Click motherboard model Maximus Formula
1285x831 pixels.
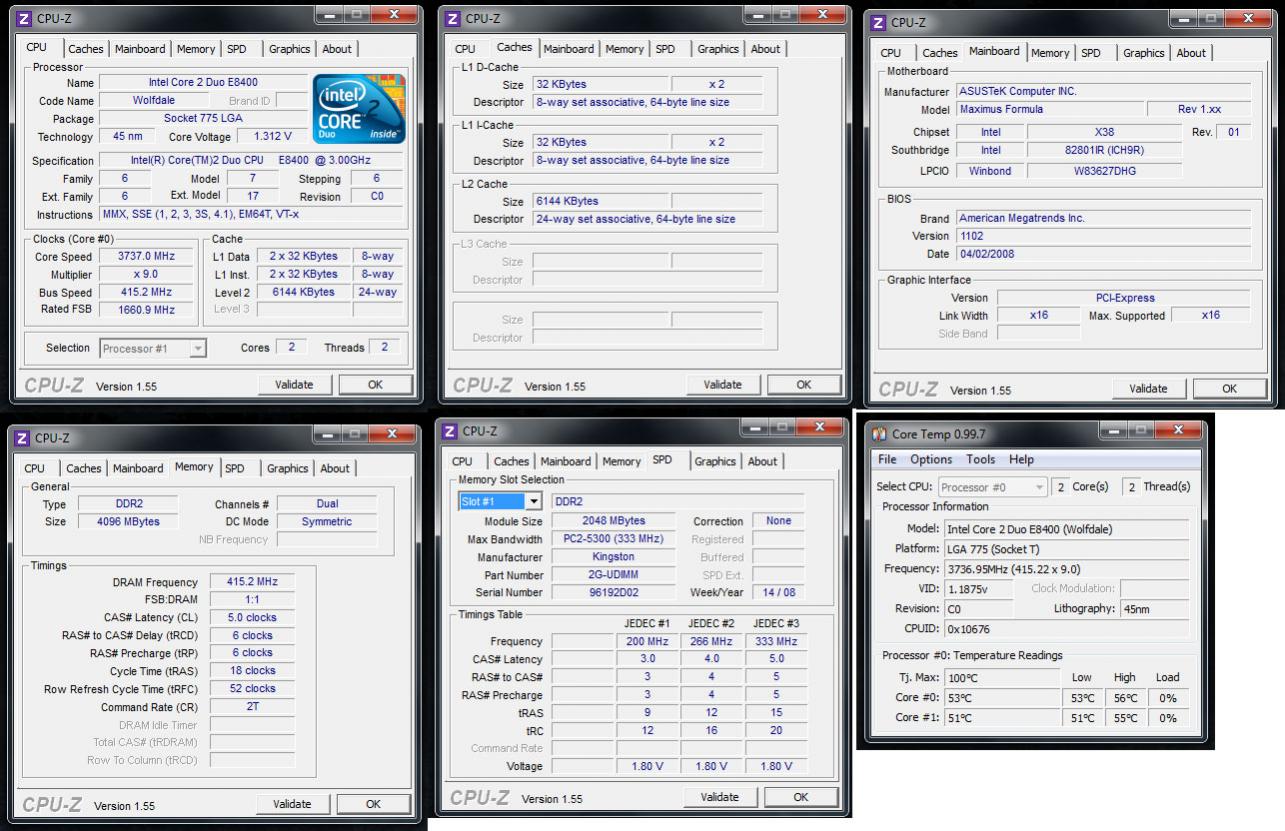point(1050,110)
